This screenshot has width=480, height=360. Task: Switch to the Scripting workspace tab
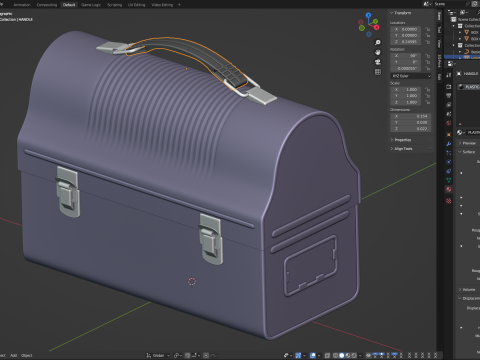pyautogui.click(x=114, y=5)
